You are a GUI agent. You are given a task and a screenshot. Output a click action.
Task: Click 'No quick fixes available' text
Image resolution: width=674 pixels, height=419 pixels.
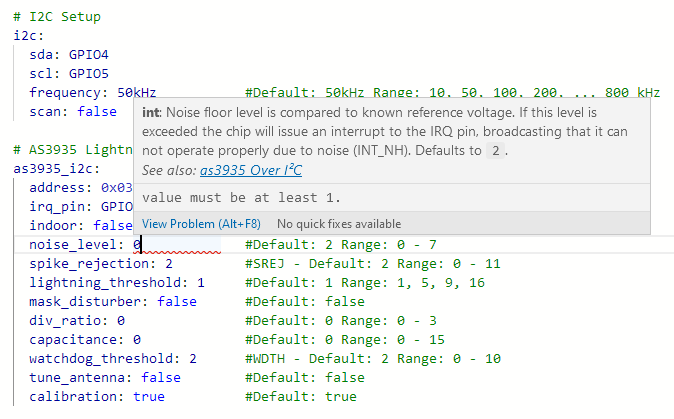339,224
